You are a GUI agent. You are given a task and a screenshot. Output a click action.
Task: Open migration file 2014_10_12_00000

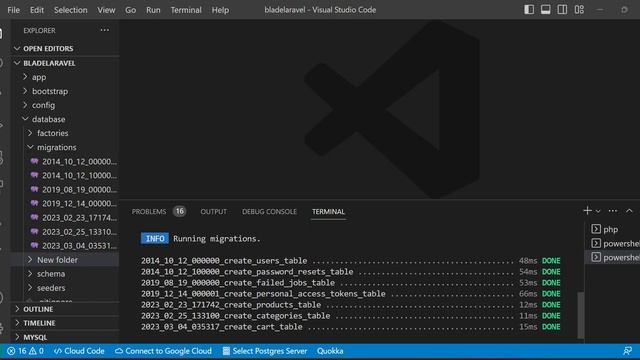pos(65,162)
